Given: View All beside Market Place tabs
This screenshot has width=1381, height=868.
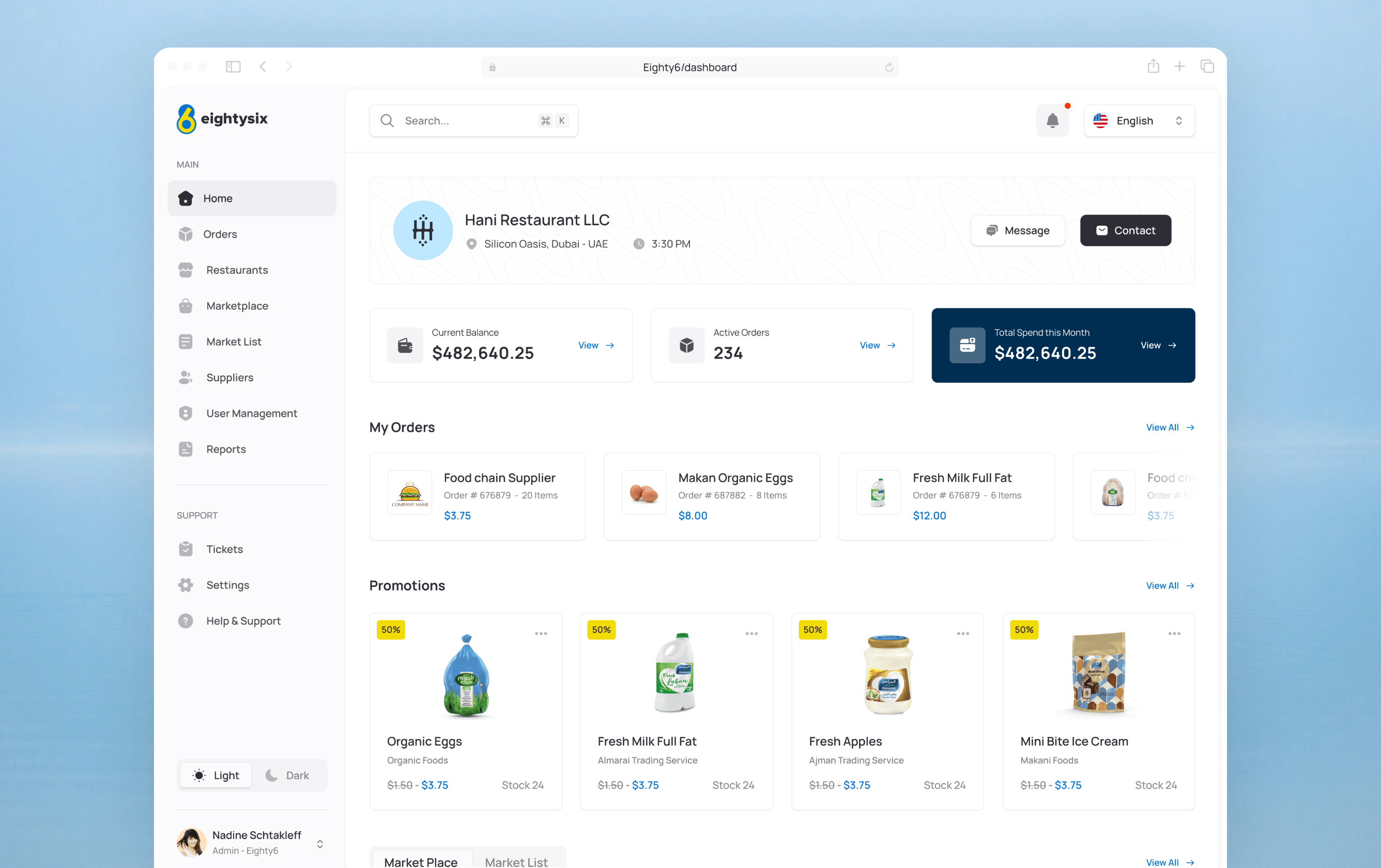Looking at the screenshot, I should tap(1170, 862).
